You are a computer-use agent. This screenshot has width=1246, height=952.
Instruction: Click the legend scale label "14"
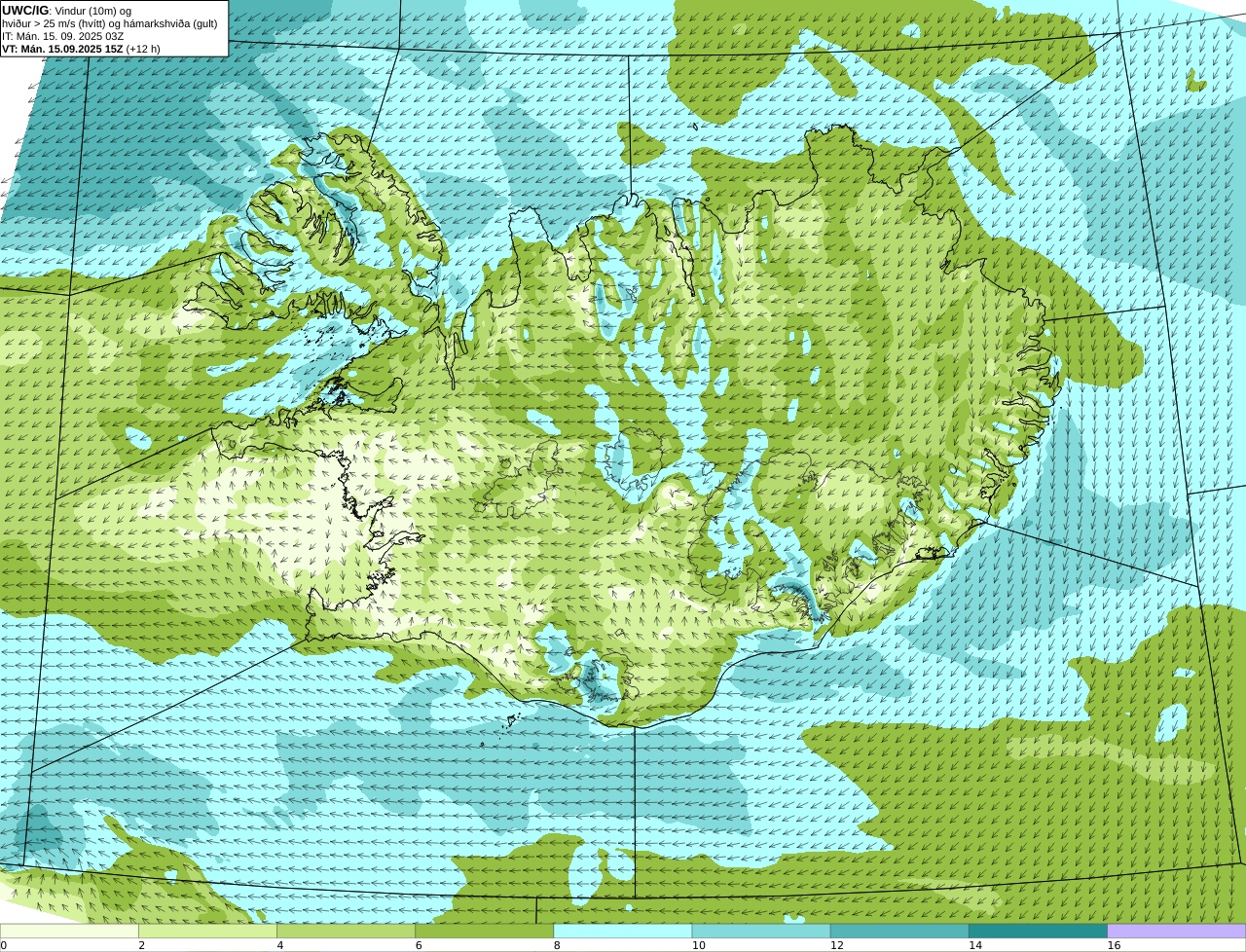coord(975,945)
